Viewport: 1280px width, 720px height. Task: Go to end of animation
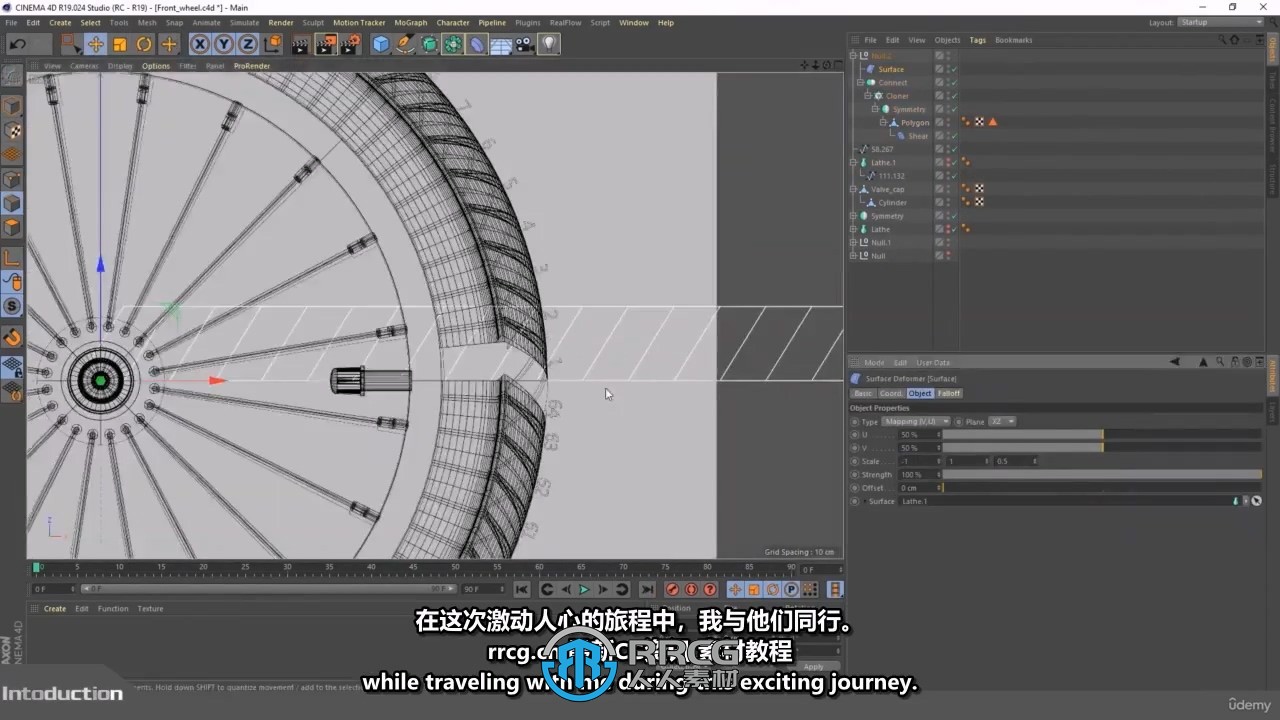click(647, 590)
